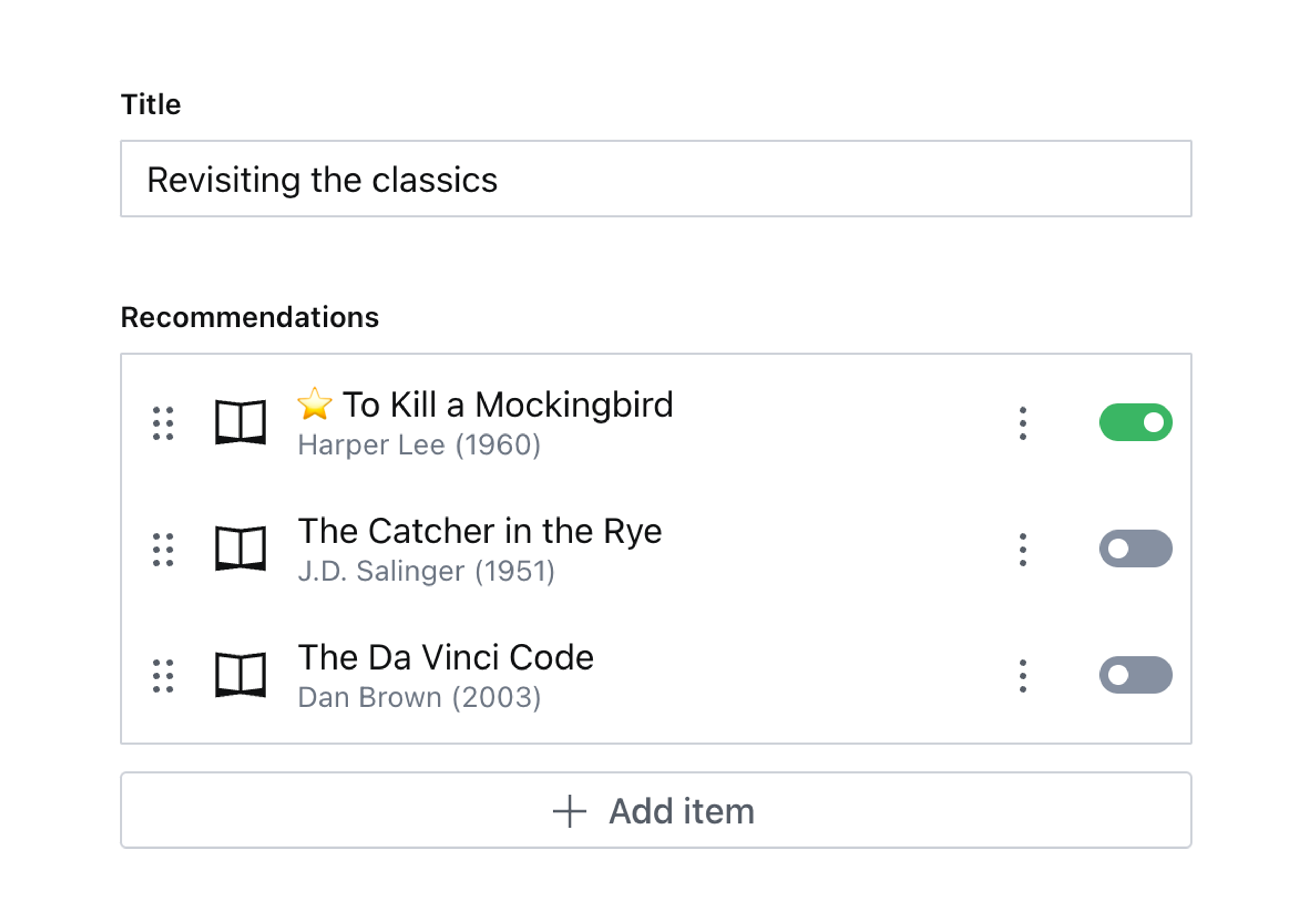Click the Harper Lee (1960) subtitle
This screenshot has width=1312, height=924.
click(419, 444)
